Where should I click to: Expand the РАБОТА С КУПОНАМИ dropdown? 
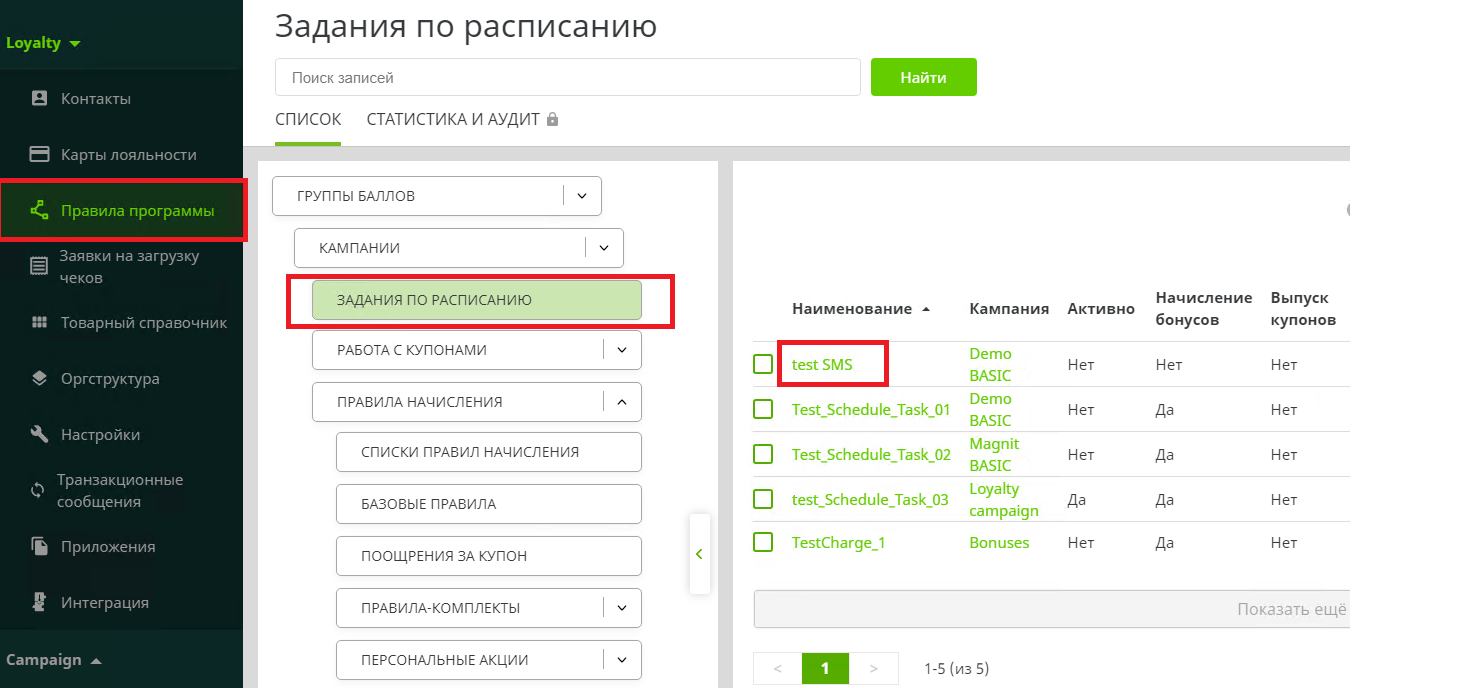(623, 350)
